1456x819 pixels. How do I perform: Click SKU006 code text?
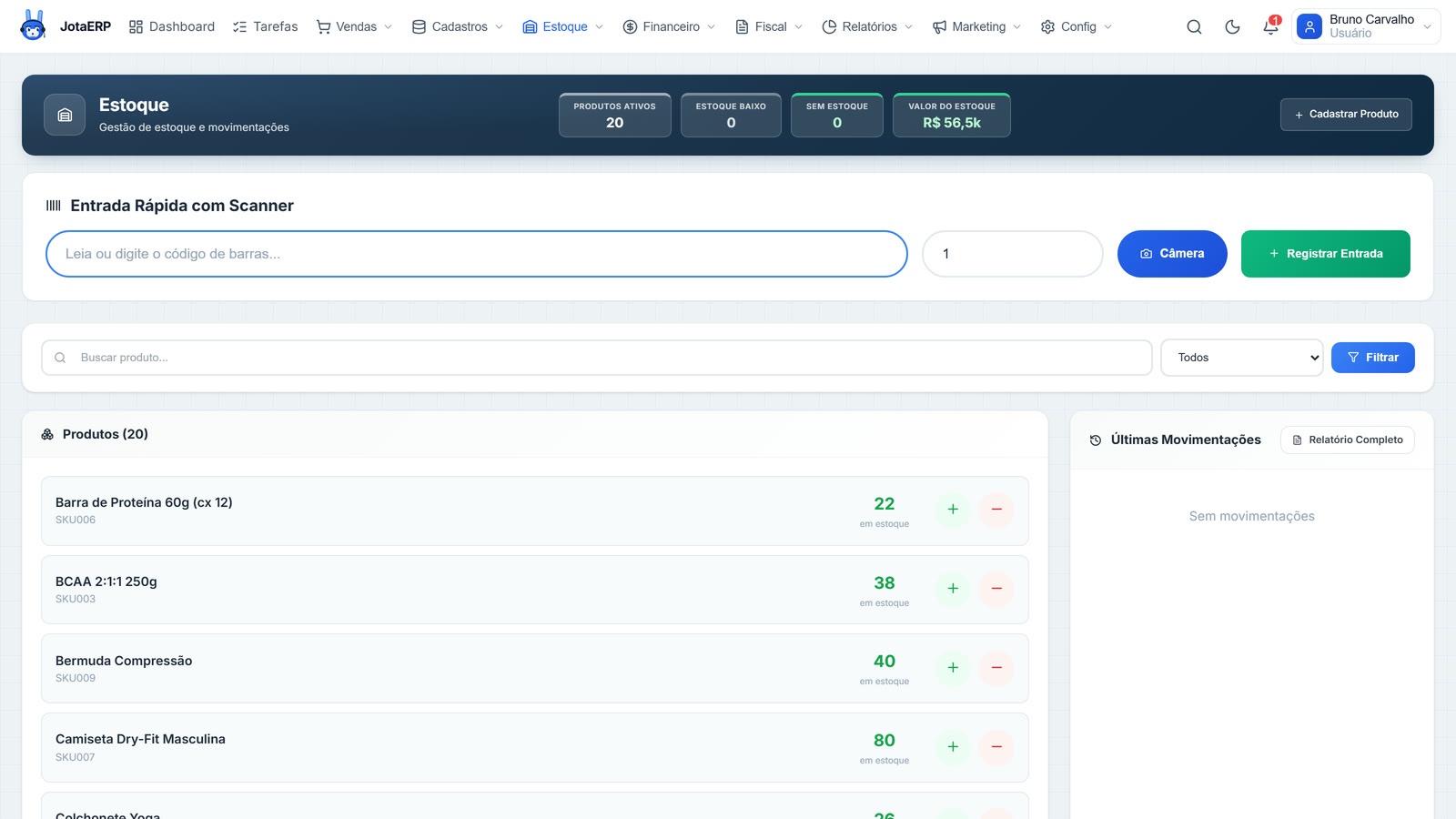coord(76,520)
